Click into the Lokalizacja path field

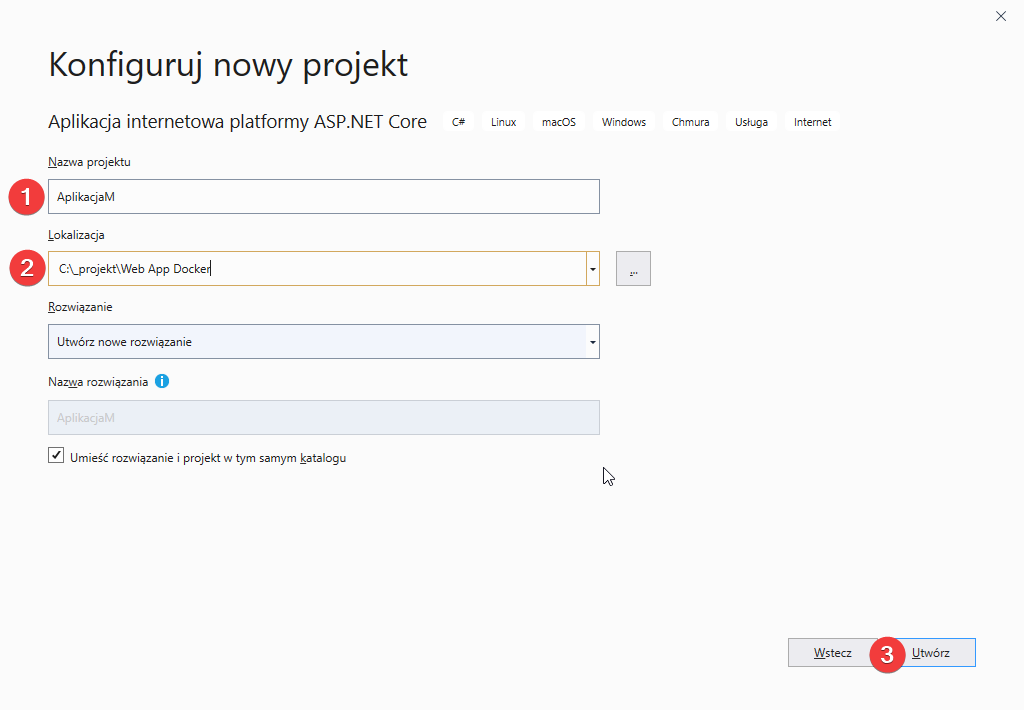[316, 269]
